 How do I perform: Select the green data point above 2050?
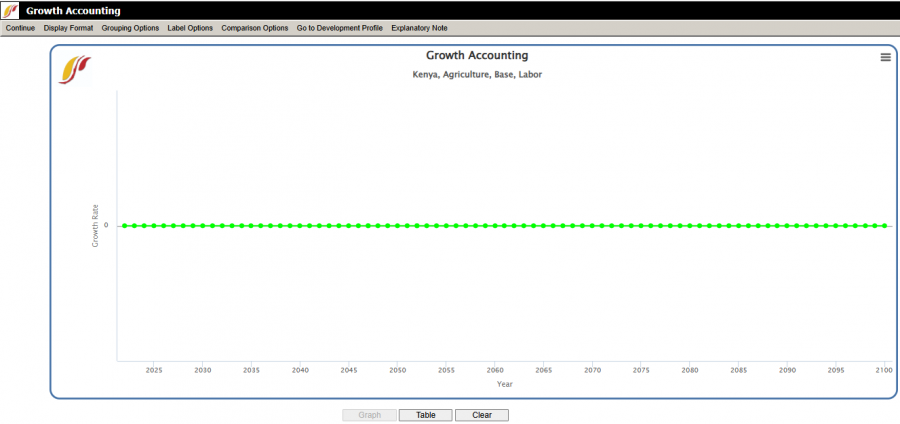tap(397, 226)
